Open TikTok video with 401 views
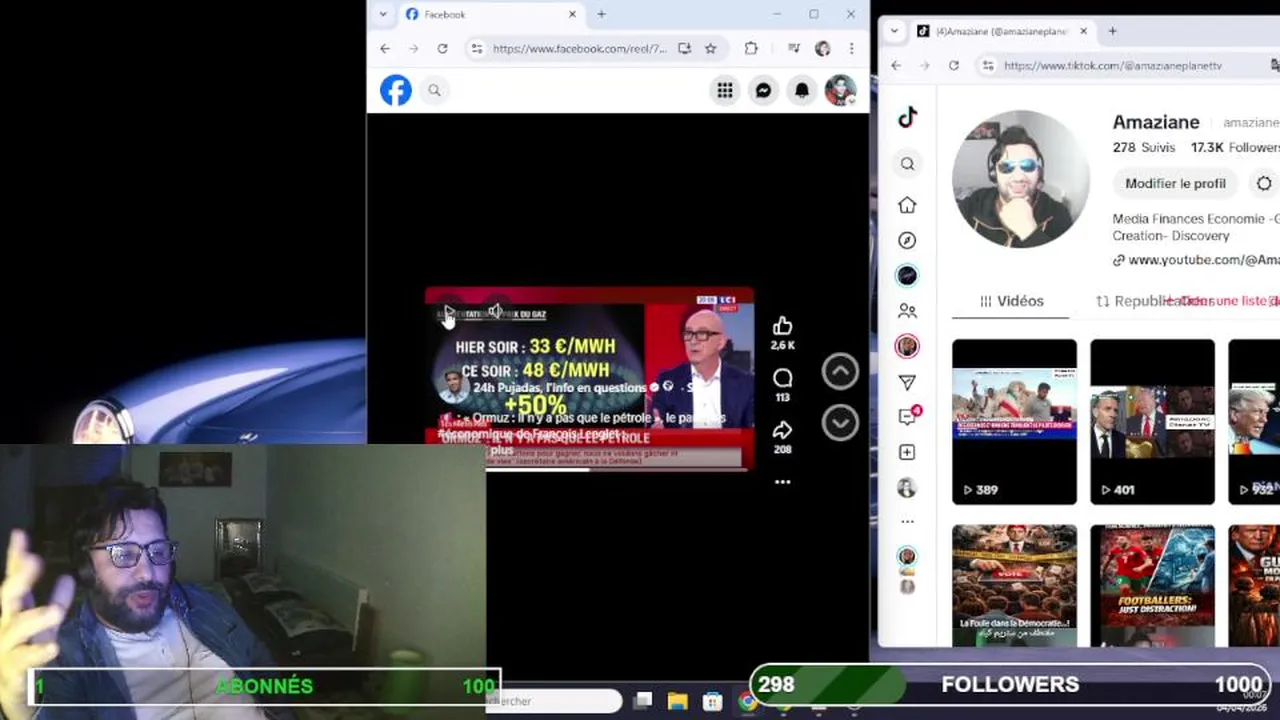 pos(1152,422)
